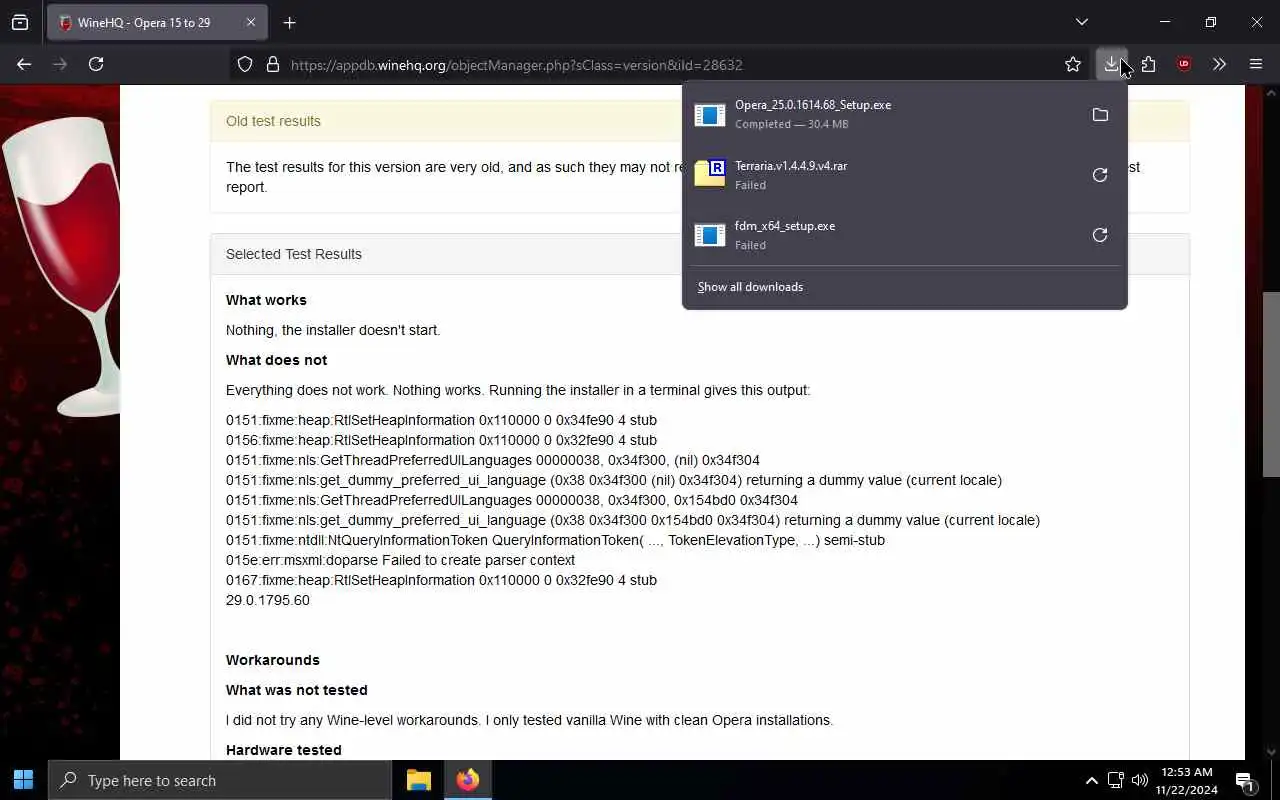Click the Old test results heading
This screenshot has height=800, width=1280.
point(273,121)
